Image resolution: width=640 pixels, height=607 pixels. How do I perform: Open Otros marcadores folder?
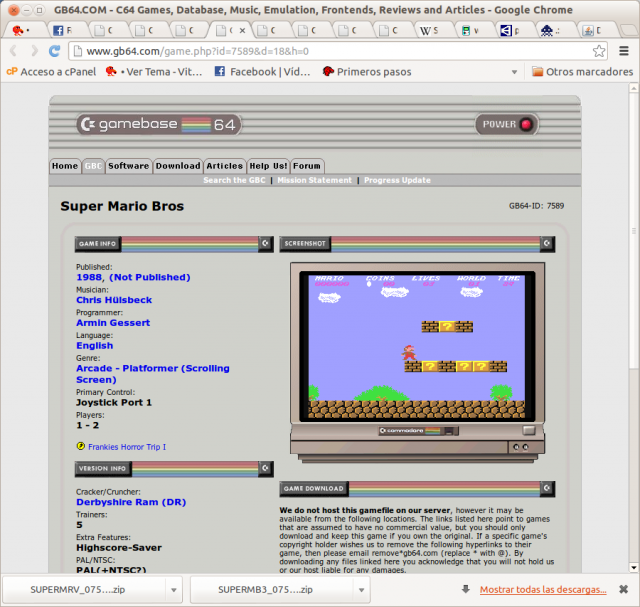click(x=582, y=72)
